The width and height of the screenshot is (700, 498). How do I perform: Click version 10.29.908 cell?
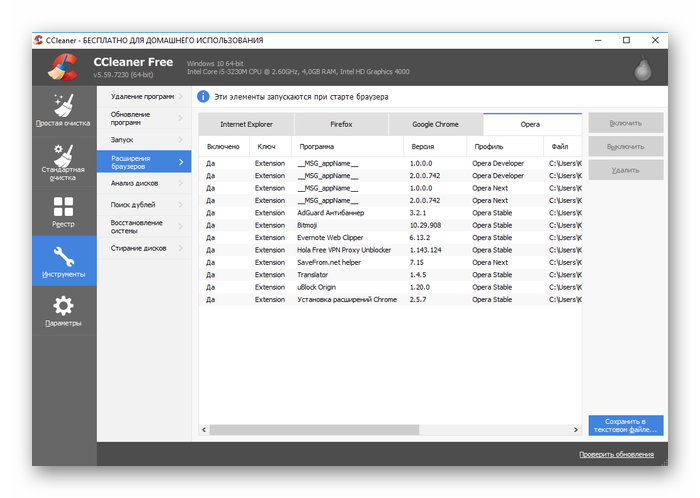click(x=425, y=225)
